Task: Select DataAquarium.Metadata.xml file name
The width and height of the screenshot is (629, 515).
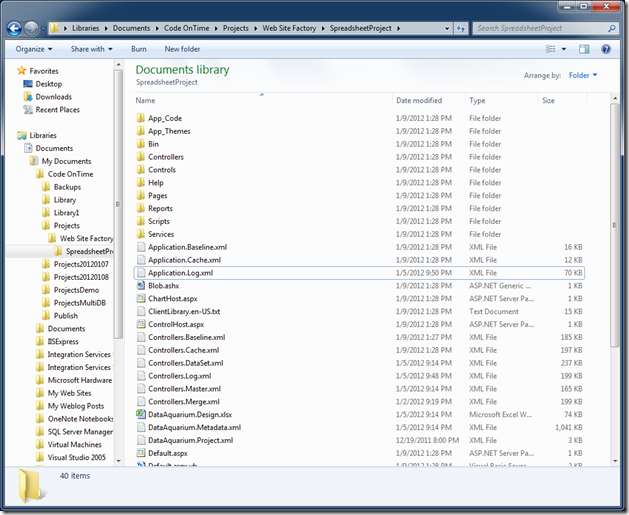Action: (x=195, y=427)
